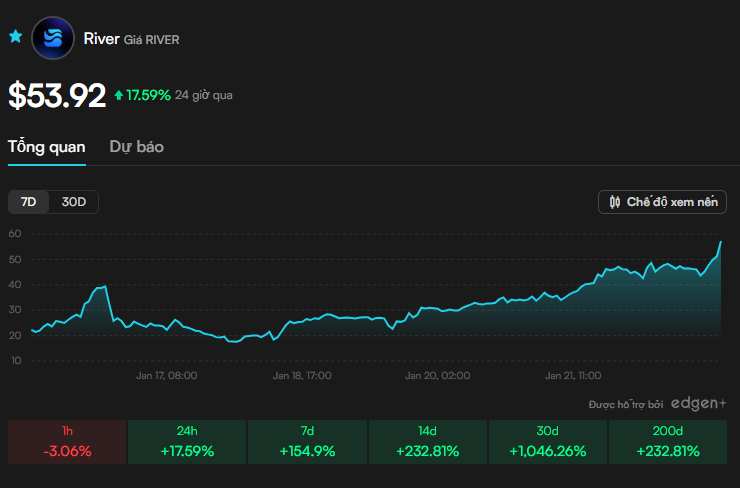This screenshot has height=490, width=740.
Task: Click the green up arrow beside 17.59%
Action: tap(119, 95)
